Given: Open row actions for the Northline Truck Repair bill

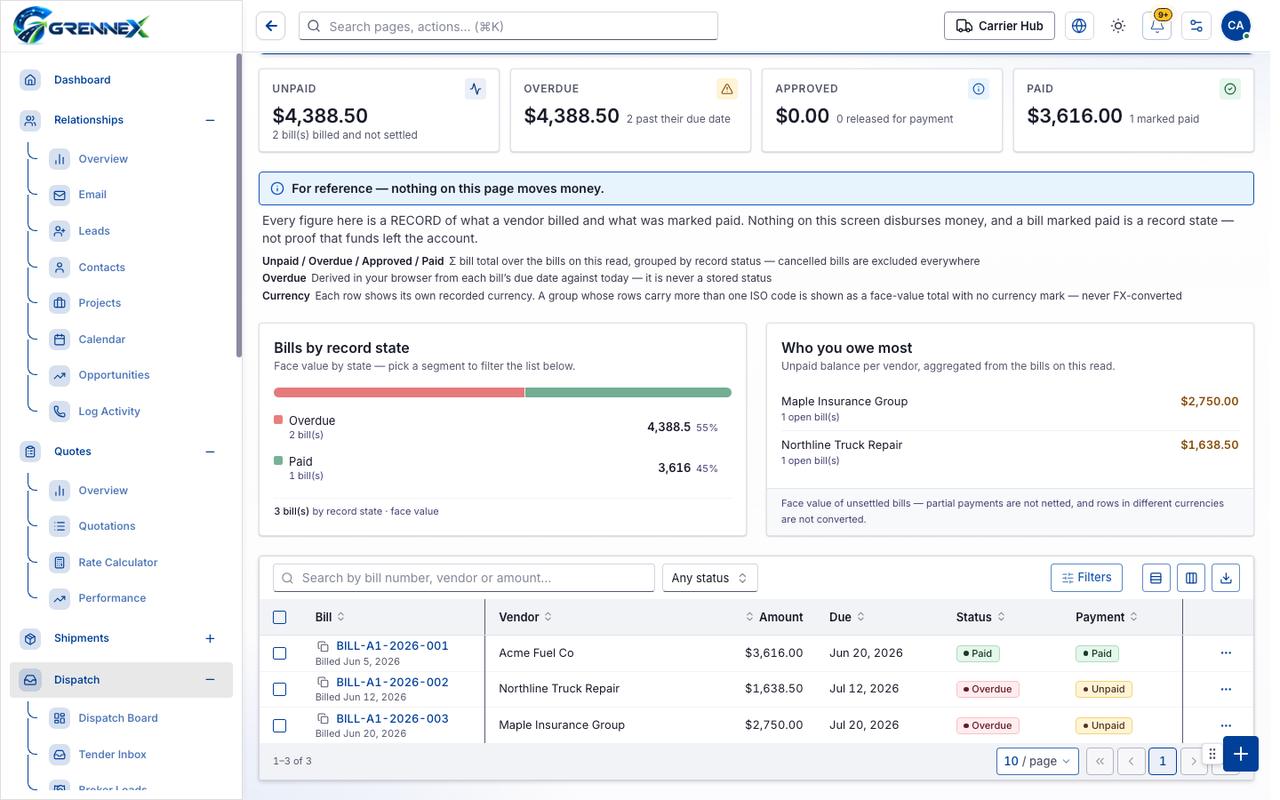Looking at the screenshot, I should pos(1226,689).
